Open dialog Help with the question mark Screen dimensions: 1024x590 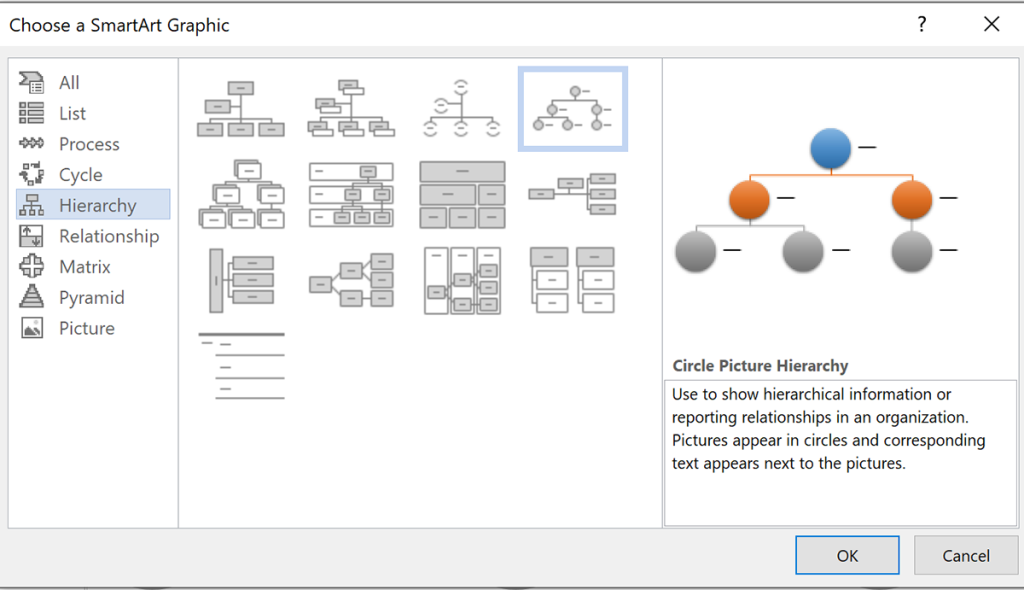(x=921, y=24)
